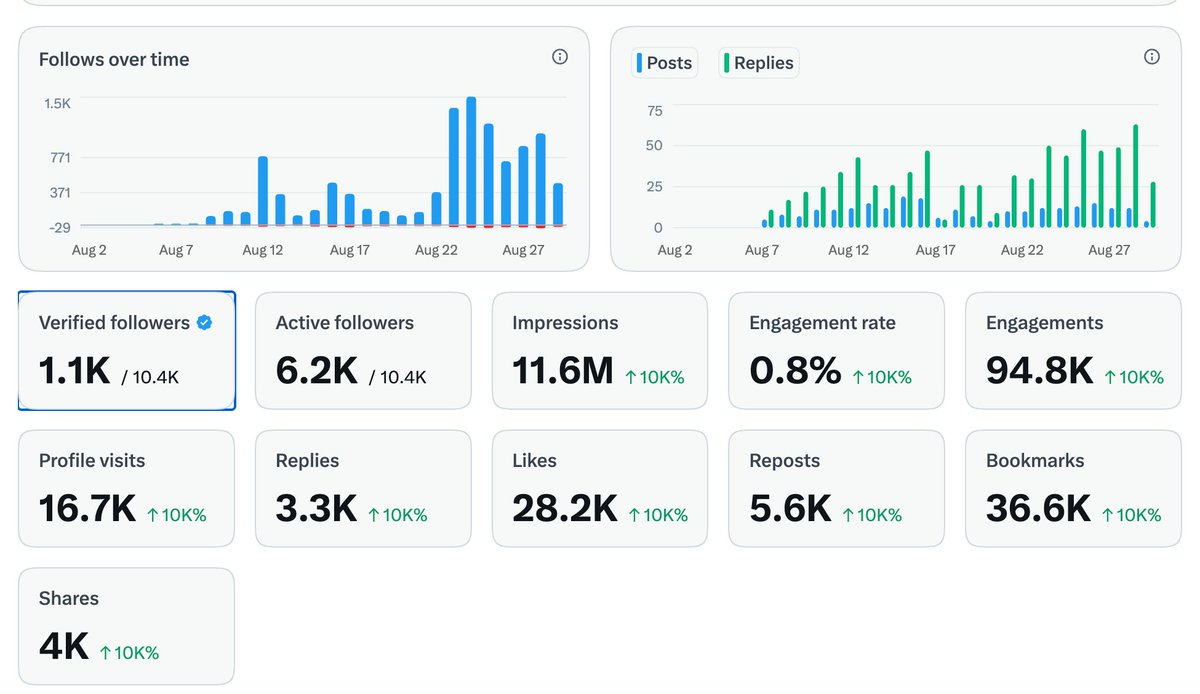This screenshot has width=1200, height=694.
Task: Select the Engagements card showing 94.8K
Action: (x=1073, y=351)
